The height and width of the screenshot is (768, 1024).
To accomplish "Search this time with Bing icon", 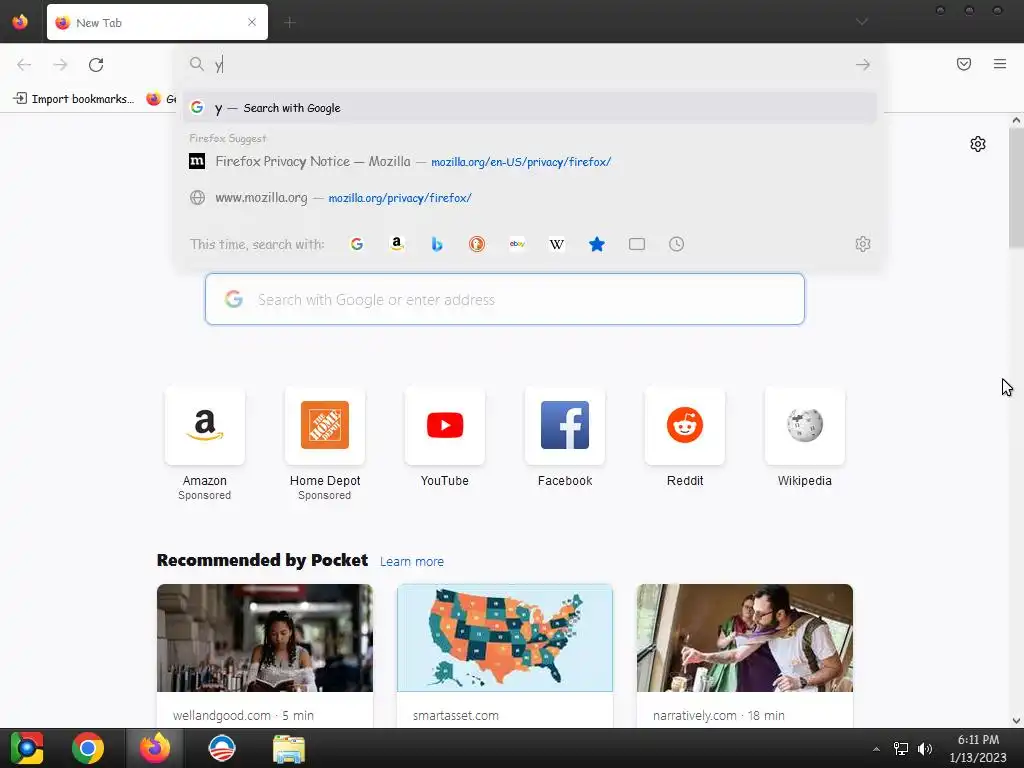I will [x=437, y=244].
